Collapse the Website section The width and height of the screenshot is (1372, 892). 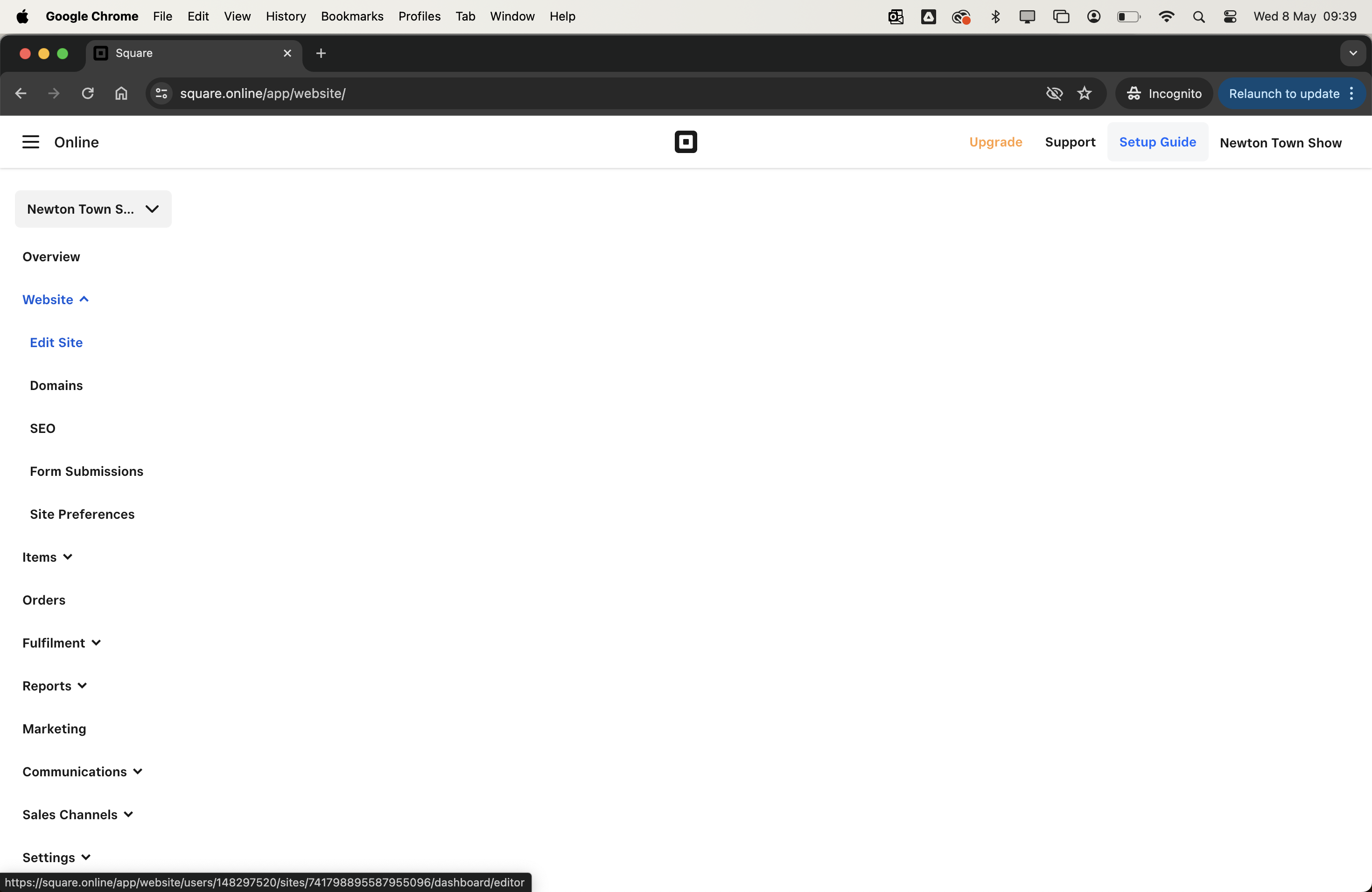point(56,300)
